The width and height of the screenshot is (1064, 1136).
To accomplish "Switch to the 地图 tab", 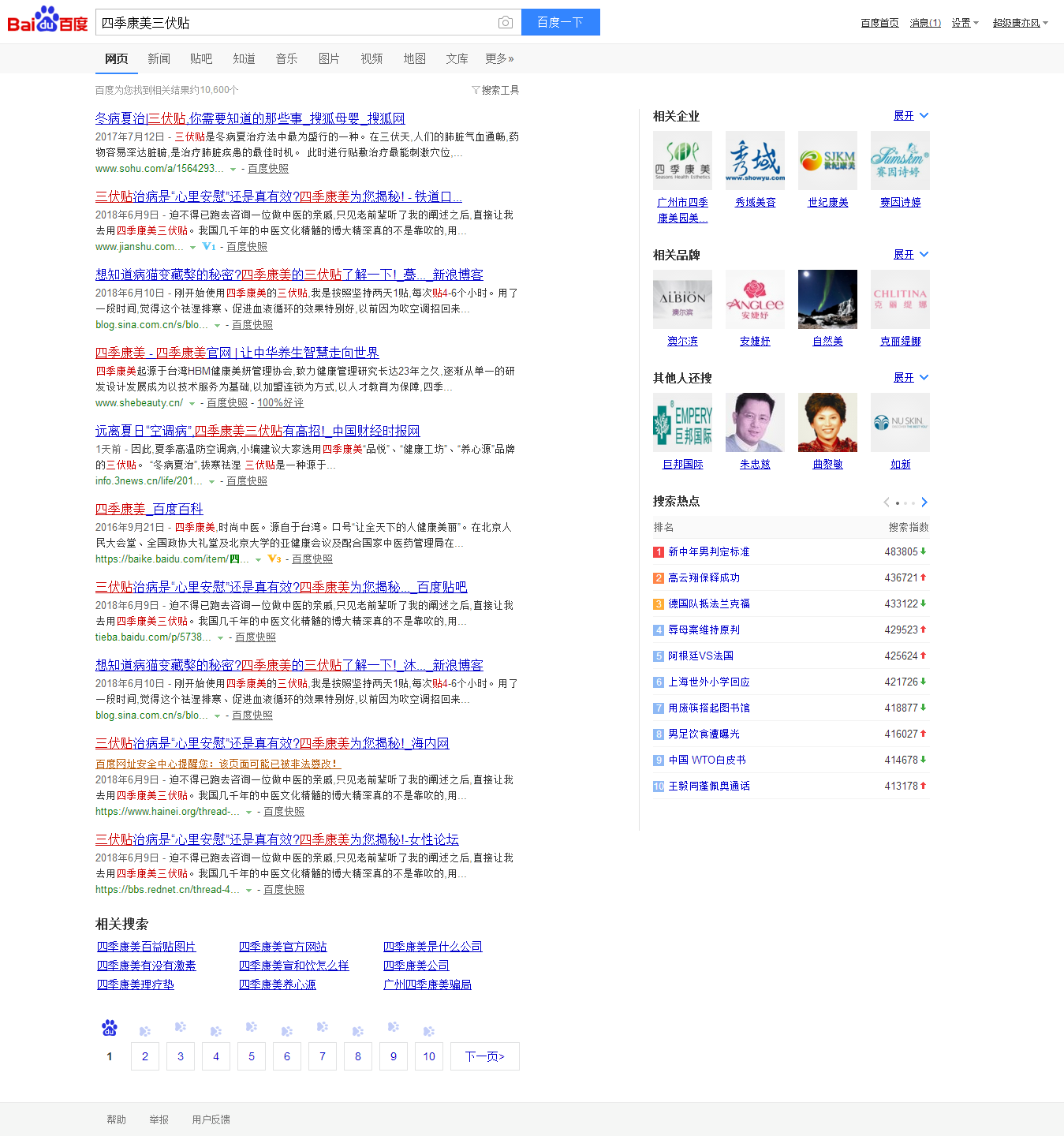I will click(414, 58).
